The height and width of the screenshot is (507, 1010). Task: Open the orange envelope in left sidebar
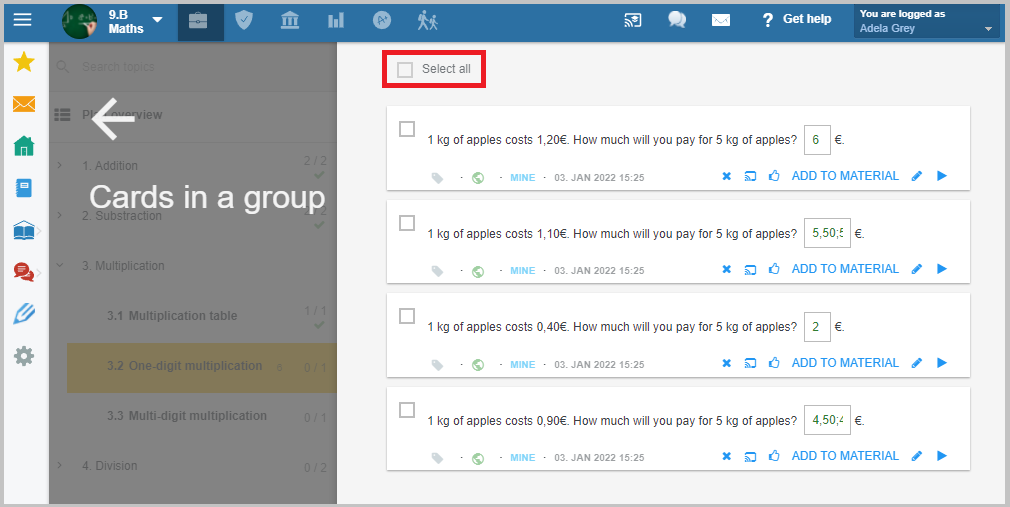coord(24,104)
